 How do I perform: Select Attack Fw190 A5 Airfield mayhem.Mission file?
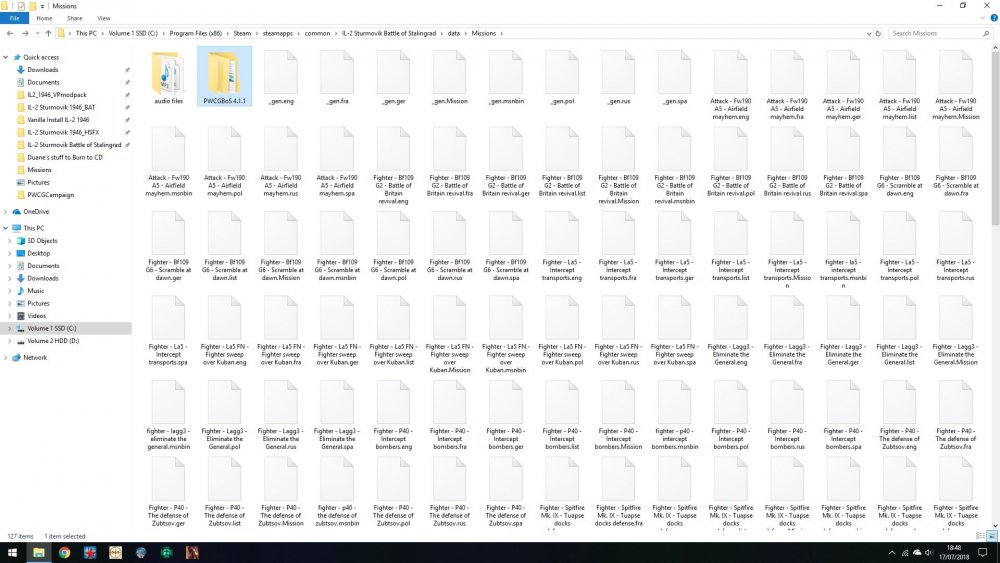pyautogui.click(x=955, y=85)
